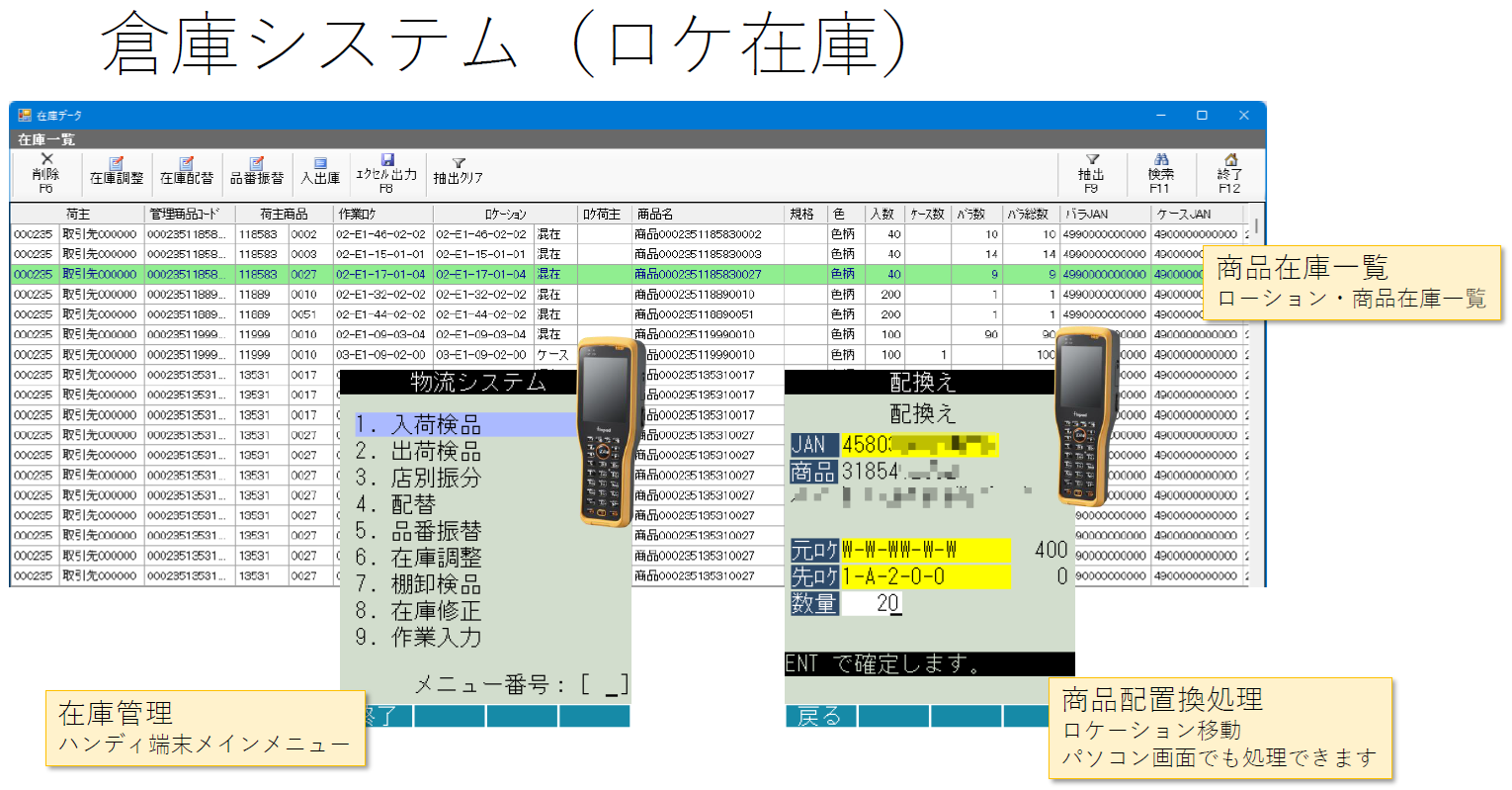Maximize the 在庫データ window
Image resolution: width=1512 pixels, height=790 pixels.
(x=1202, y=116)
